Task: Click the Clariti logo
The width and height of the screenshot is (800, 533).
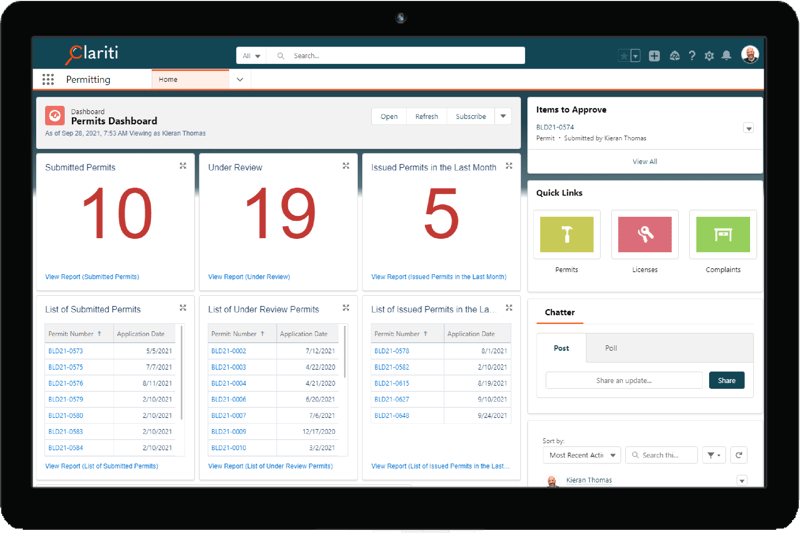Action: (92, 54)
